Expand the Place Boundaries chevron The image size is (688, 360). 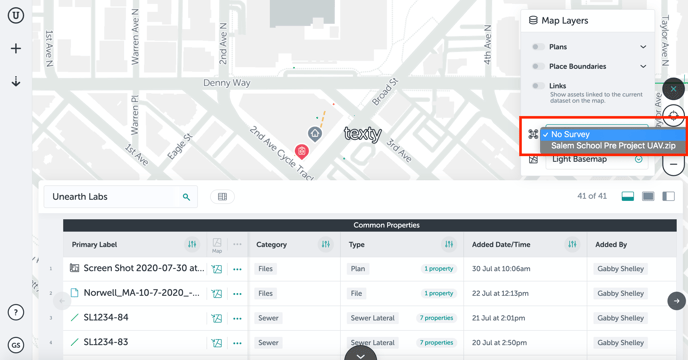pyautogui.click(x=643, y=66)
